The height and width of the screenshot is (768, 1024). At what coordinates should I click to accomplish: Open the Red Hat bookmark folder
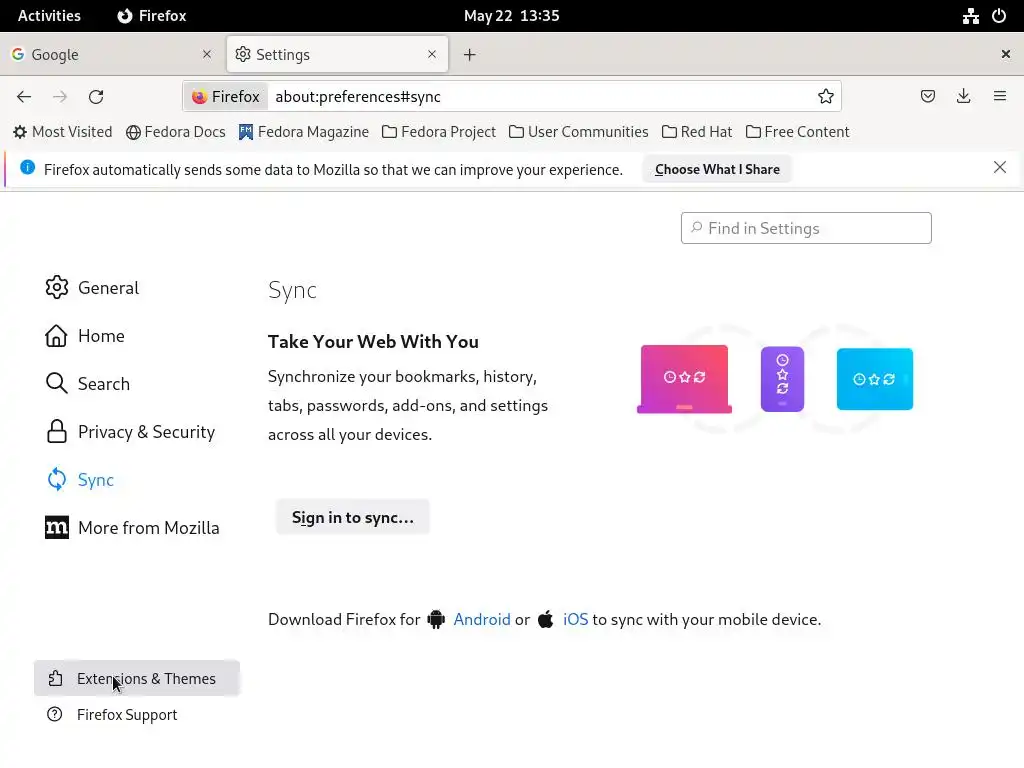[x=697, y=132]
